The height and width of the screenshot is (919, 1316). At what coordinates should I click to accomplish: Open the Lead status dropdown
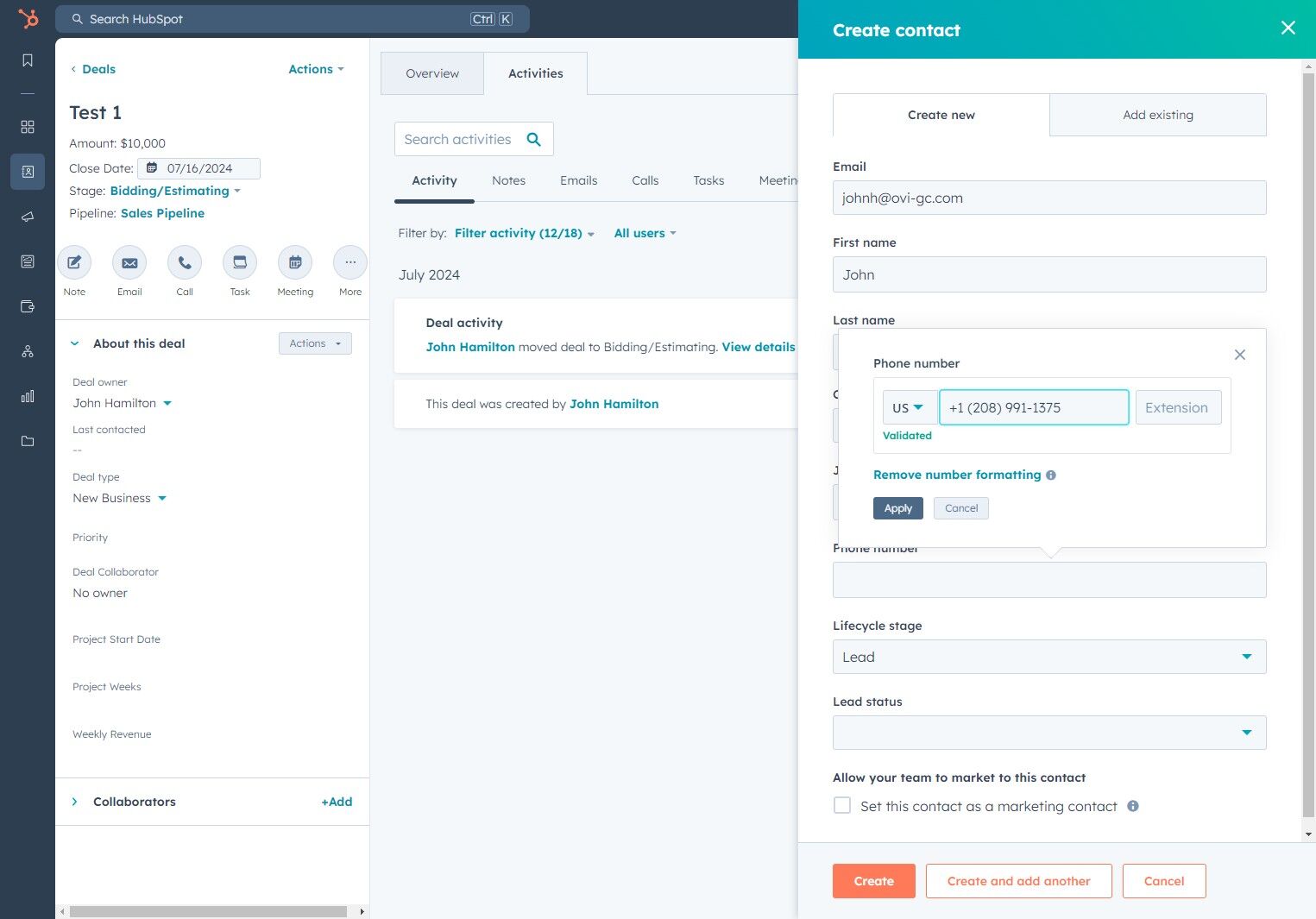click(x=1049, y=733)
